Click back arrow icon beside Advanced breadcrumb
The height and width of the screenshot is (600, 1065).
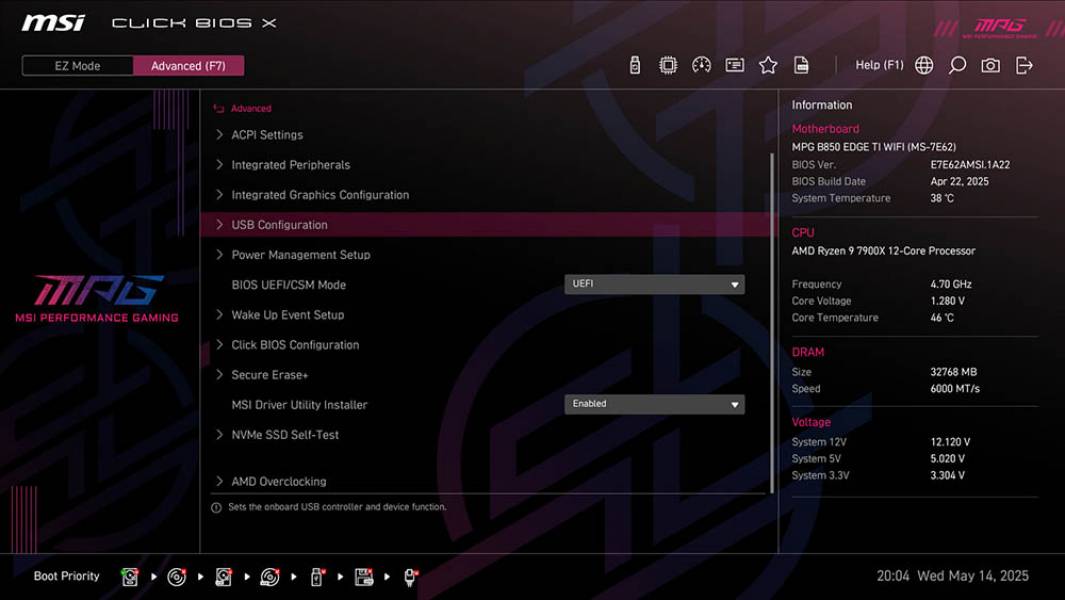point(219,108)
